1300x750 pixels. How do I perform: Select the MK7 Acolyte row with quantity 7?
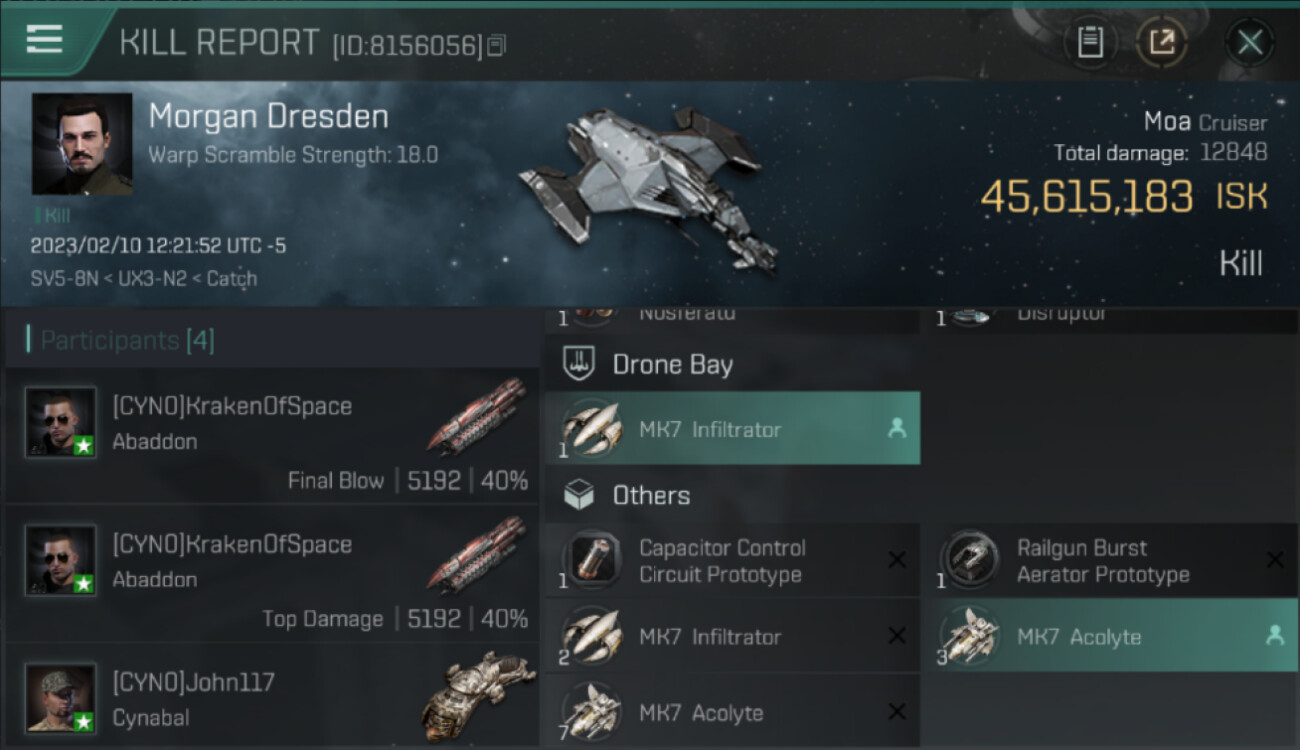[732, 712]
